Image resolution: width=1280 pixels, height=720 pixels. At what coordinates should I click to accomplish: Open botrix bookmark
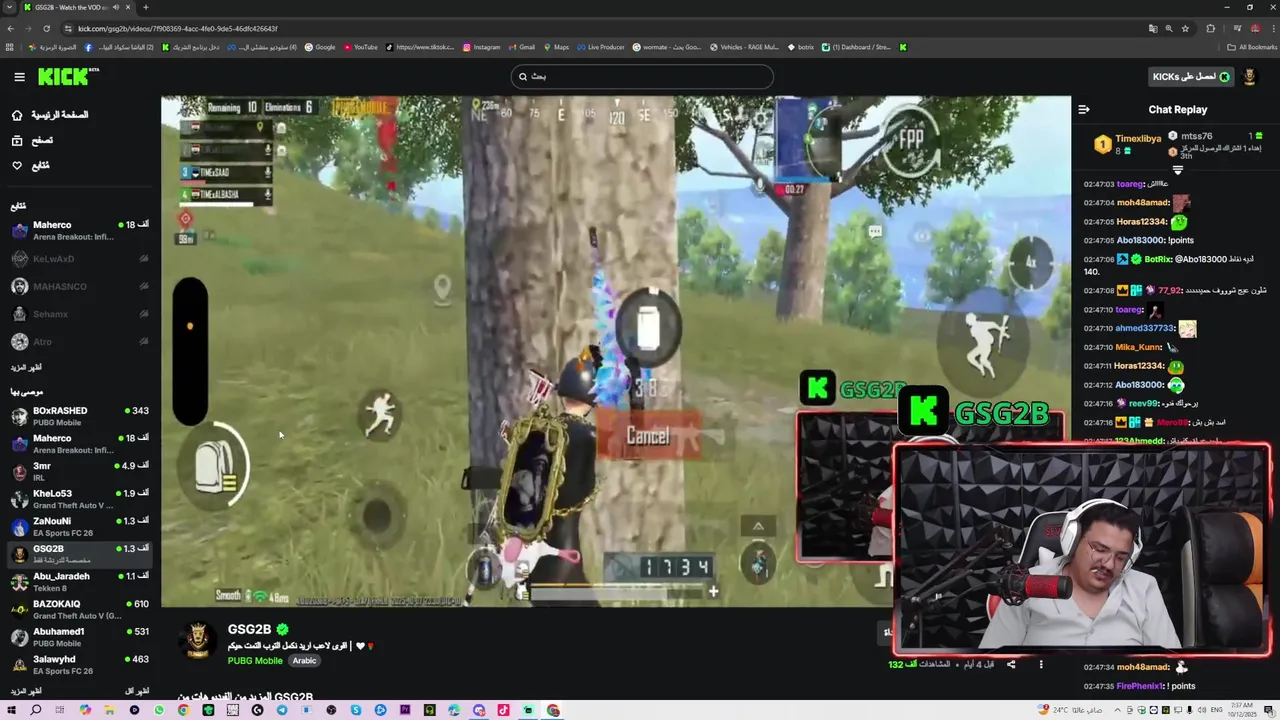click(x=801, y=47)
